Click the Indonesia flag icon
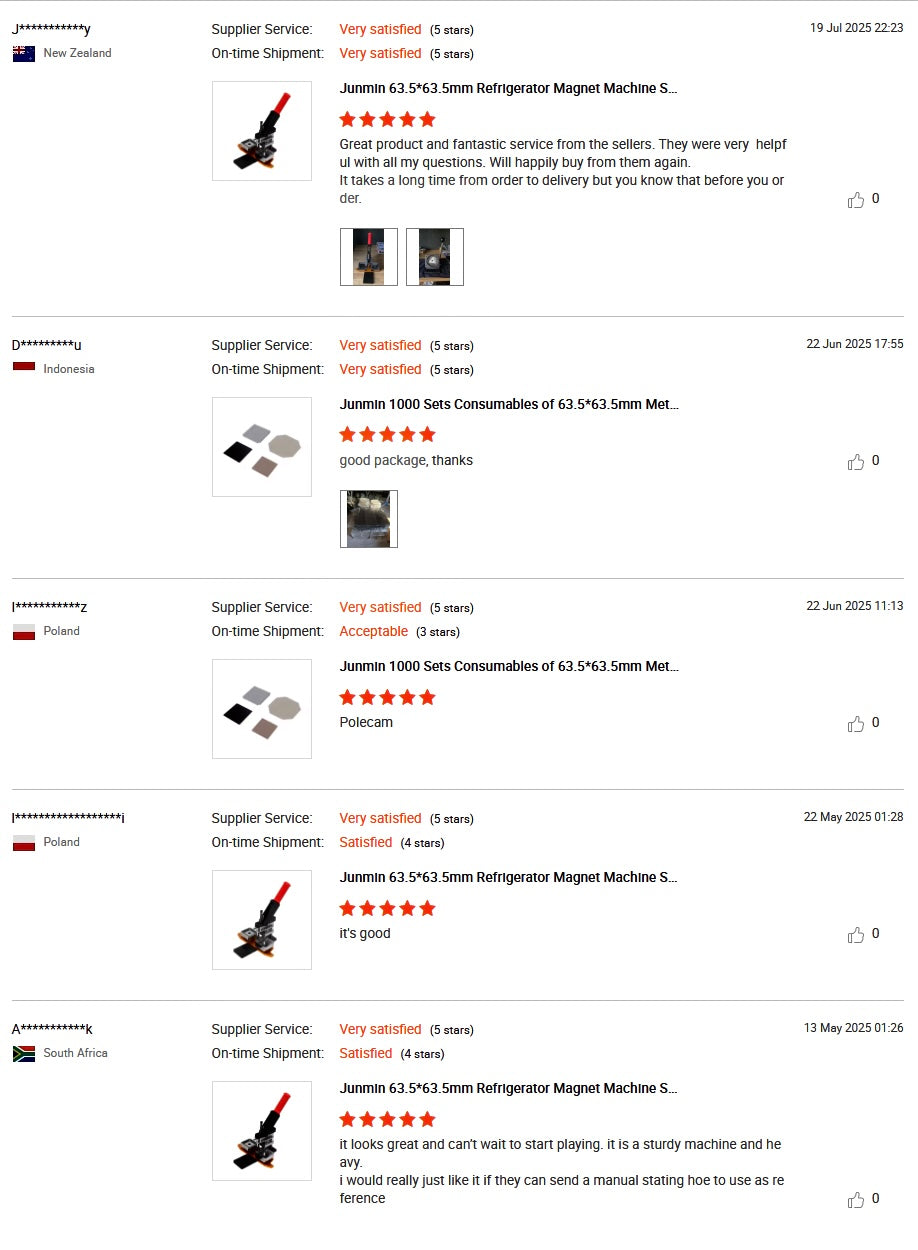The width and height of the screenshot is (918, 1250). coord(24,370)
